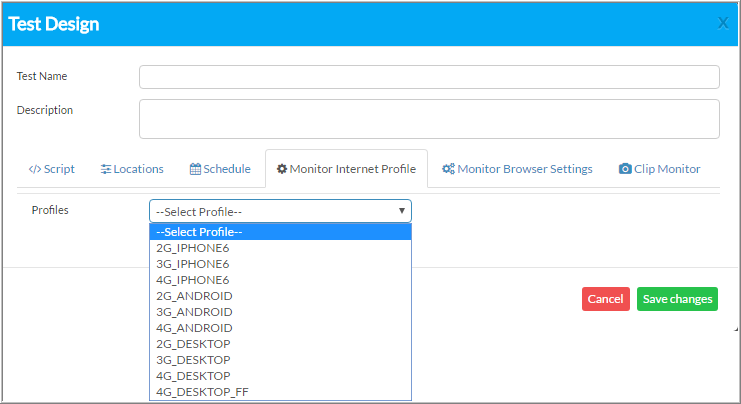Open the Monitor Browser Settings tab
Image resolution: width=741 pixels, height=404 pixels.
tap(517, 169)
